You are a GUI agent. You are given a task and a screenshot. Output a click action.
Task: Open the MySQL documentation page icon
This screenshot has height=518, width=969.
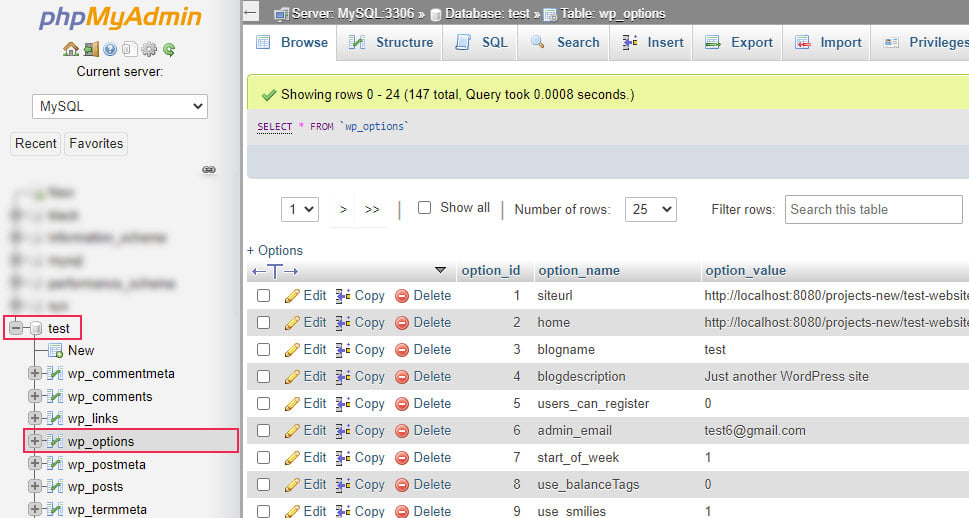click(129, 49)
